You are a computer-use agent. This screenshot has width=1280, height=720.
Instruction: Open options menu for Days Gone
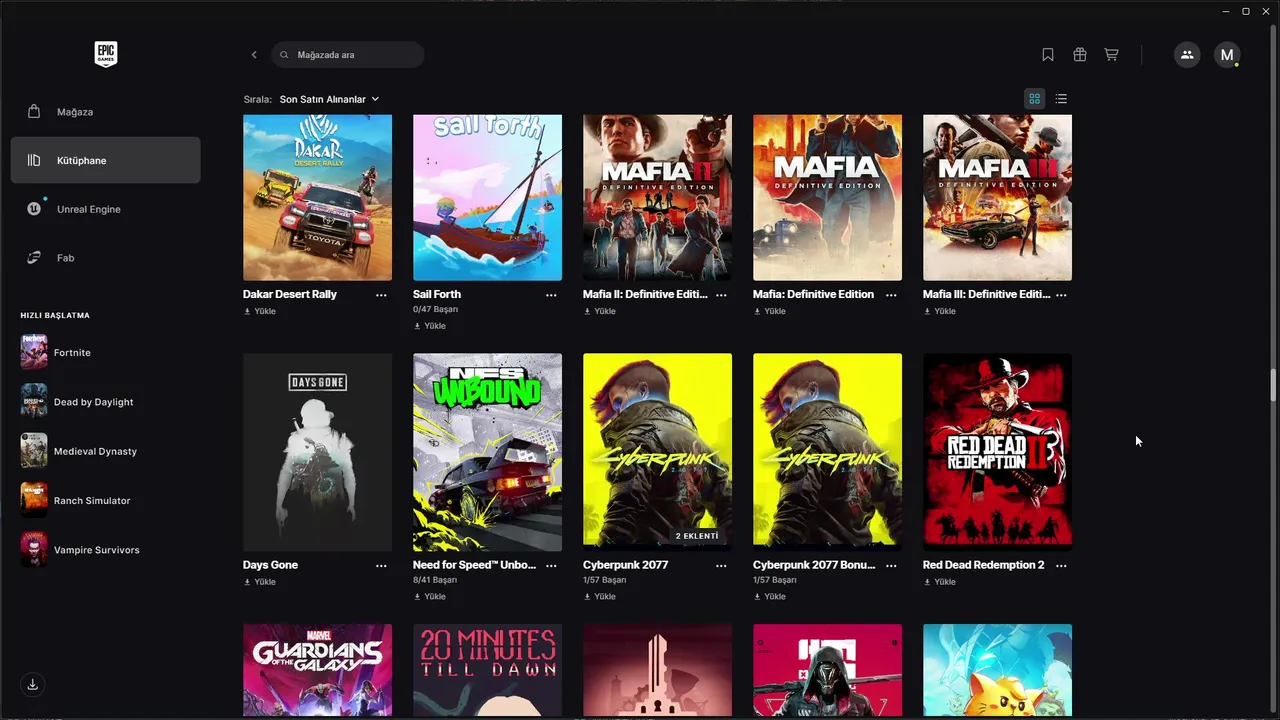[x=381, y=565]
